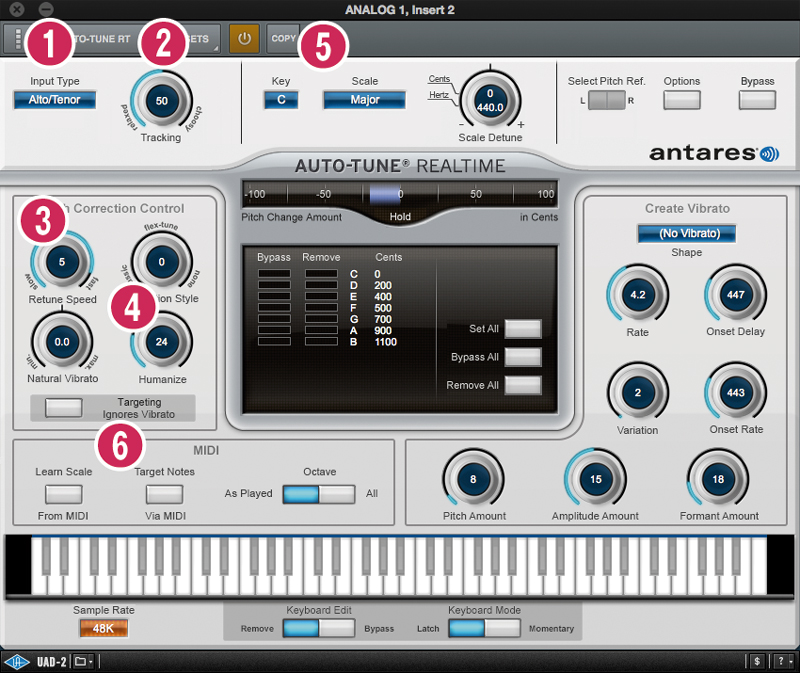
Task: Click the Amplitude Amount knob
Action: (x=595, y=479)
